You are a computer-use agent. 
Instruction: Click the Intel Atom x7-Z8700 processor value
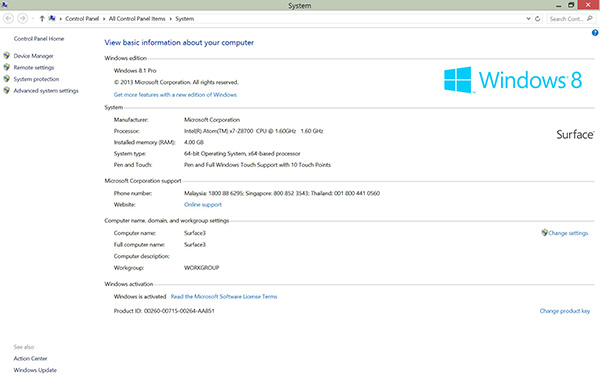pyautogui.click(x=253, y=131)
